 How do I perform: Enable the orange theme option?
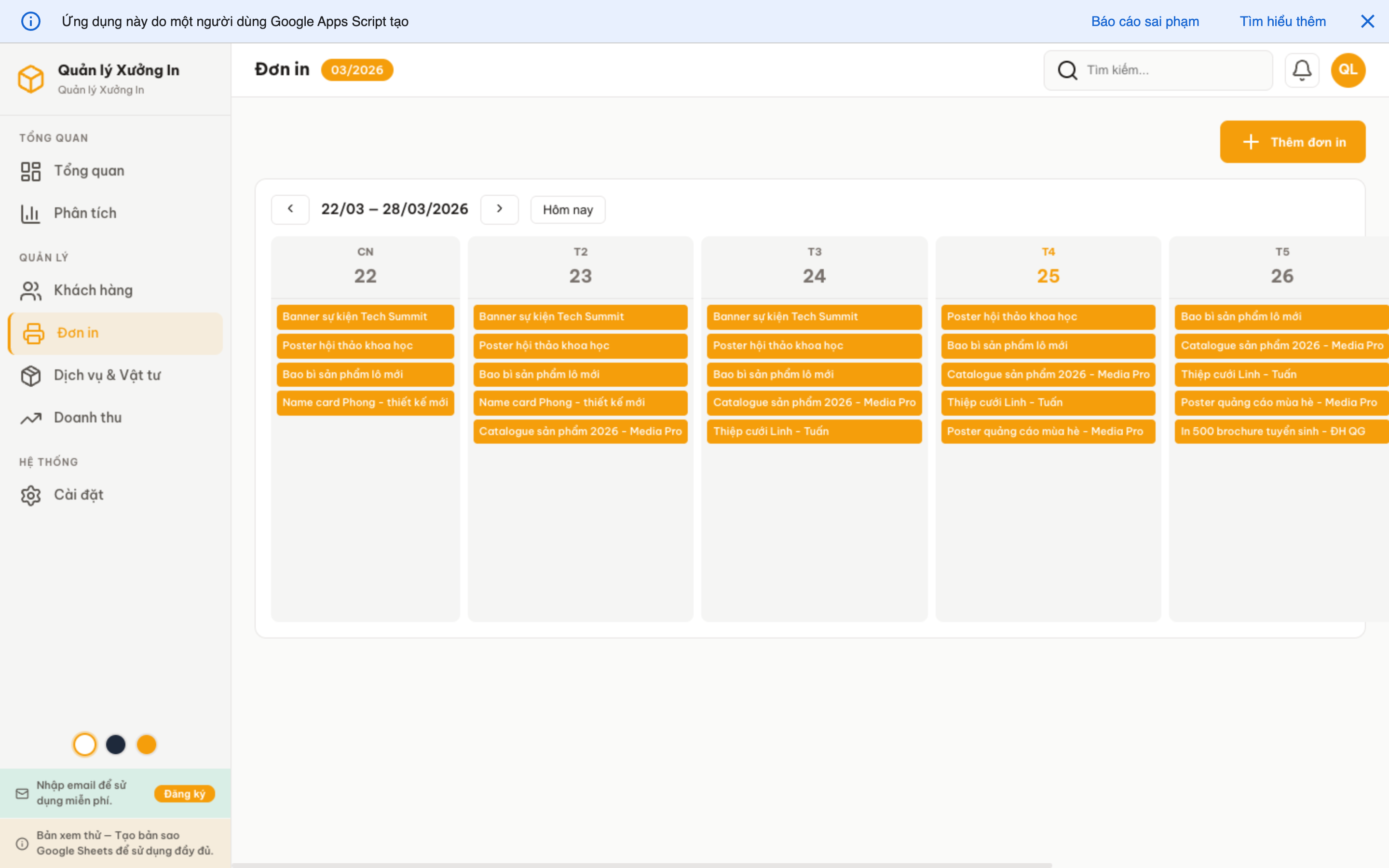point(147,744)
